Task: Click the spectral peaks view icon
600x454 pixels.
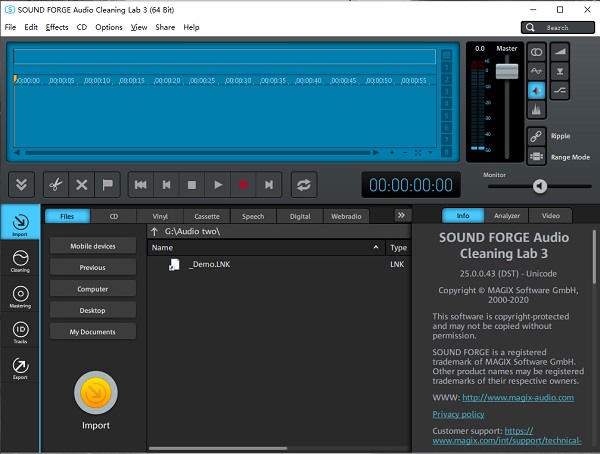Action: pyautogui.click(x=536, y=110)
